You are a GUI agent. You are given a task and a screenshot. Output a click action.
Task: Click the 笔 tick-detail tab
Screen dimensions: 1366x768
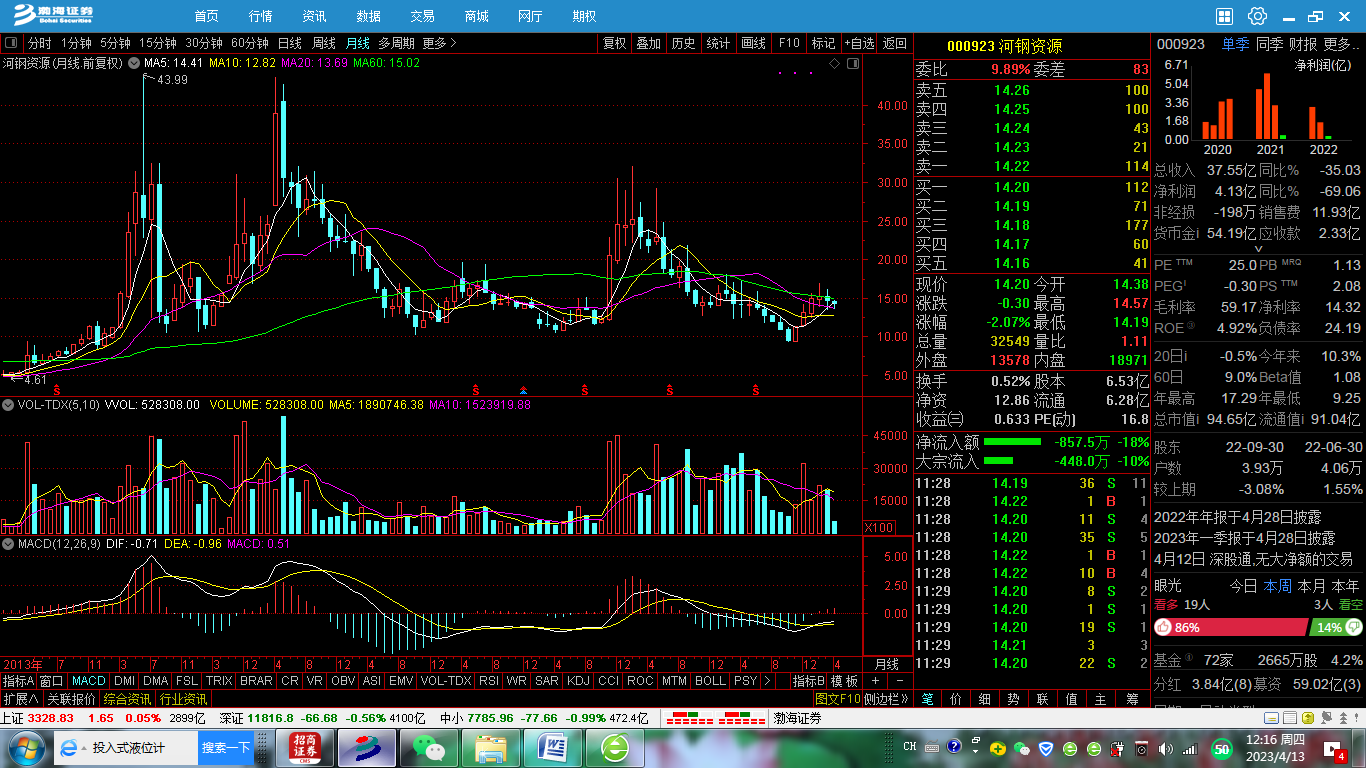click(927, 699)
